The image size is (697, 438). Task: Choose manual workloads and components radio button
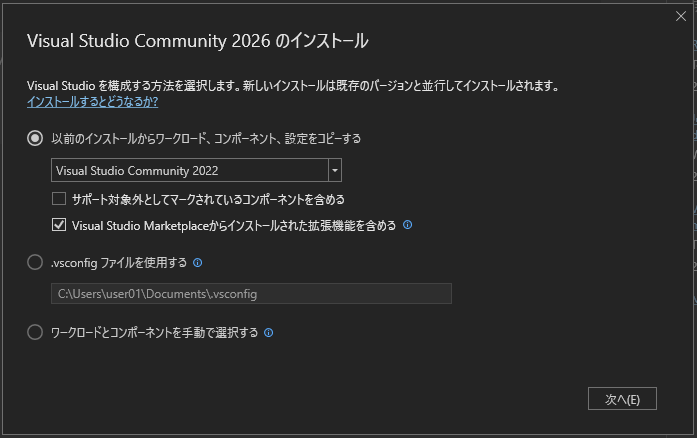pos(36,332)
